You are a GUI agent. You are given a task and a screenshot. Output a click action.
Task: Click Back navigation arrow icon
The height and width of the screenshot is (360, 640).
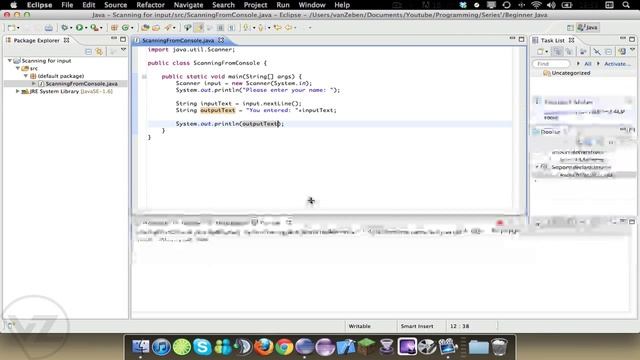tap(288, 28)
